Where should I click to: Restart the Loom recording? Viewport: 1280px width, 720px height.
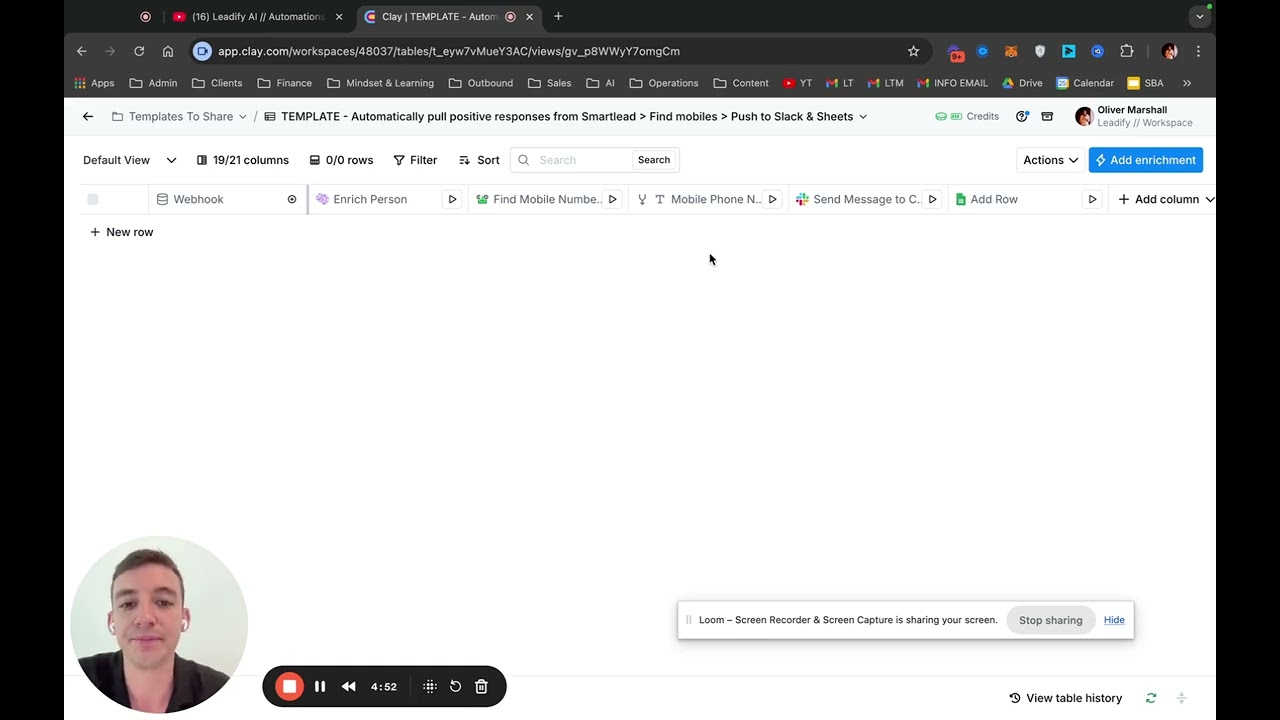click(x=455, y=686)
